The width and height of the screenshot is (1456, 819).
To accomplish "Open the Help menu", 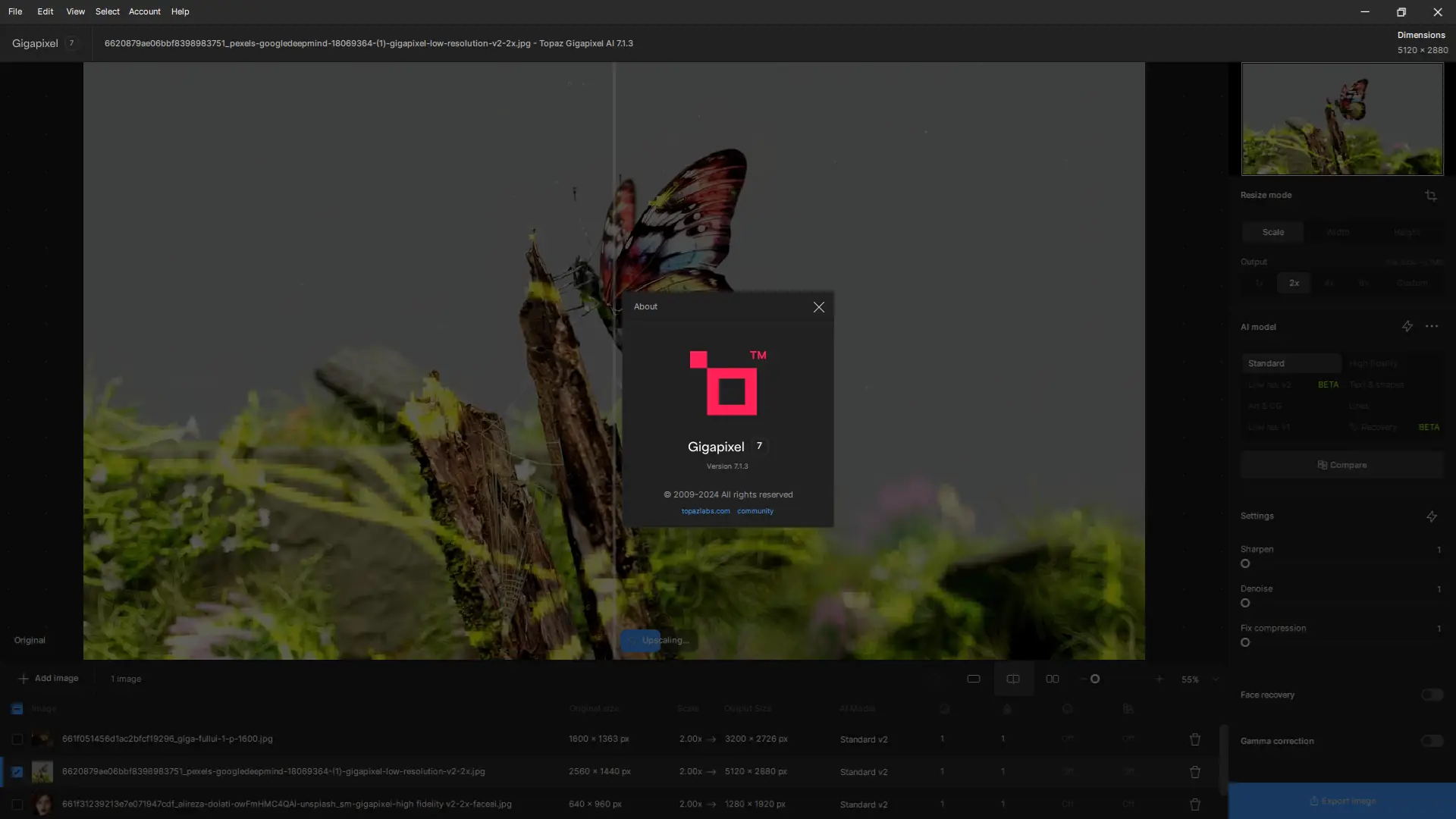I will (x=180, y=11).
